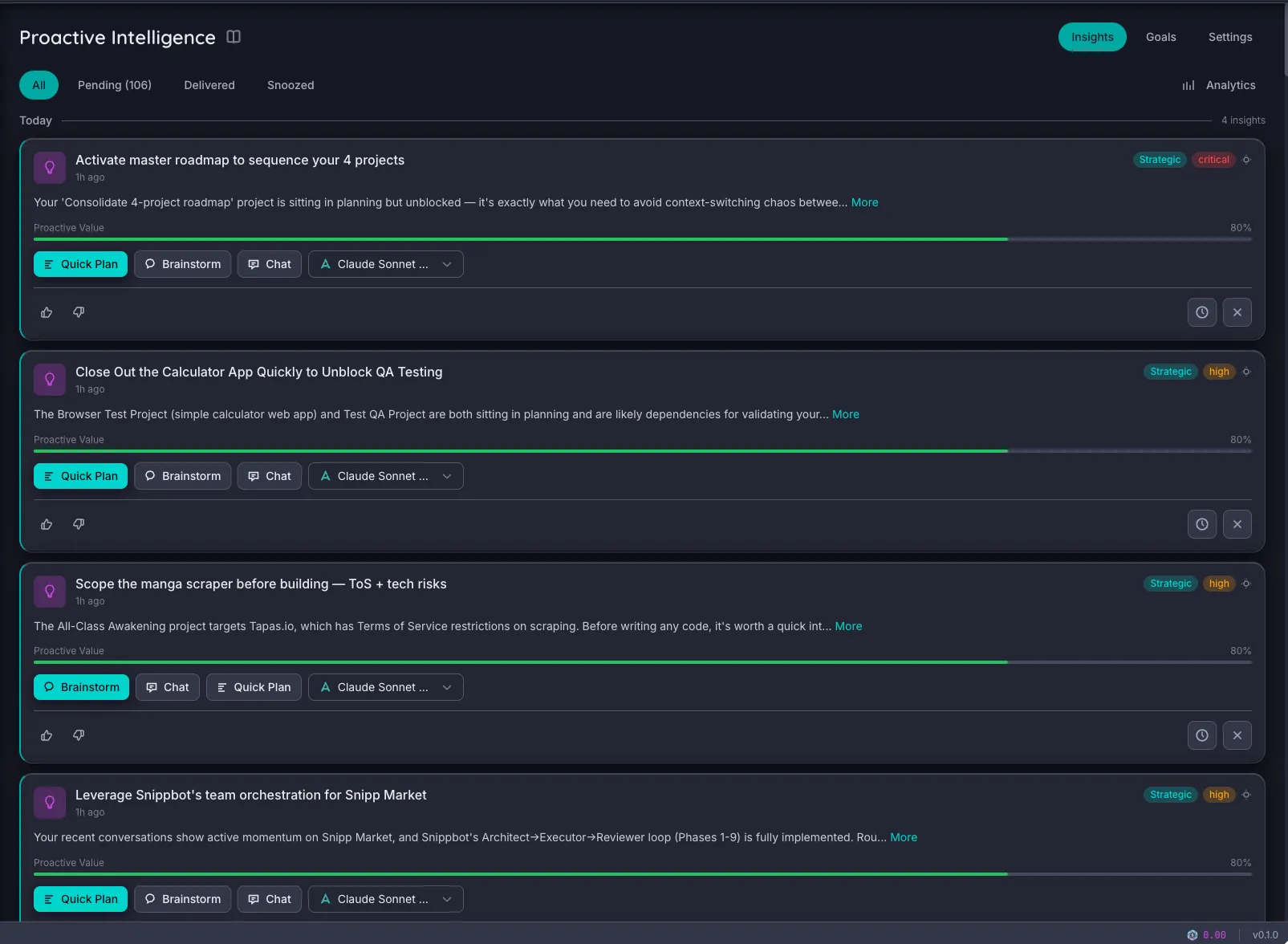Snooze the manga scraper insight with clock icon
The height and width of the screenshot is (944, 1288).
click(x=1202, y=735)
